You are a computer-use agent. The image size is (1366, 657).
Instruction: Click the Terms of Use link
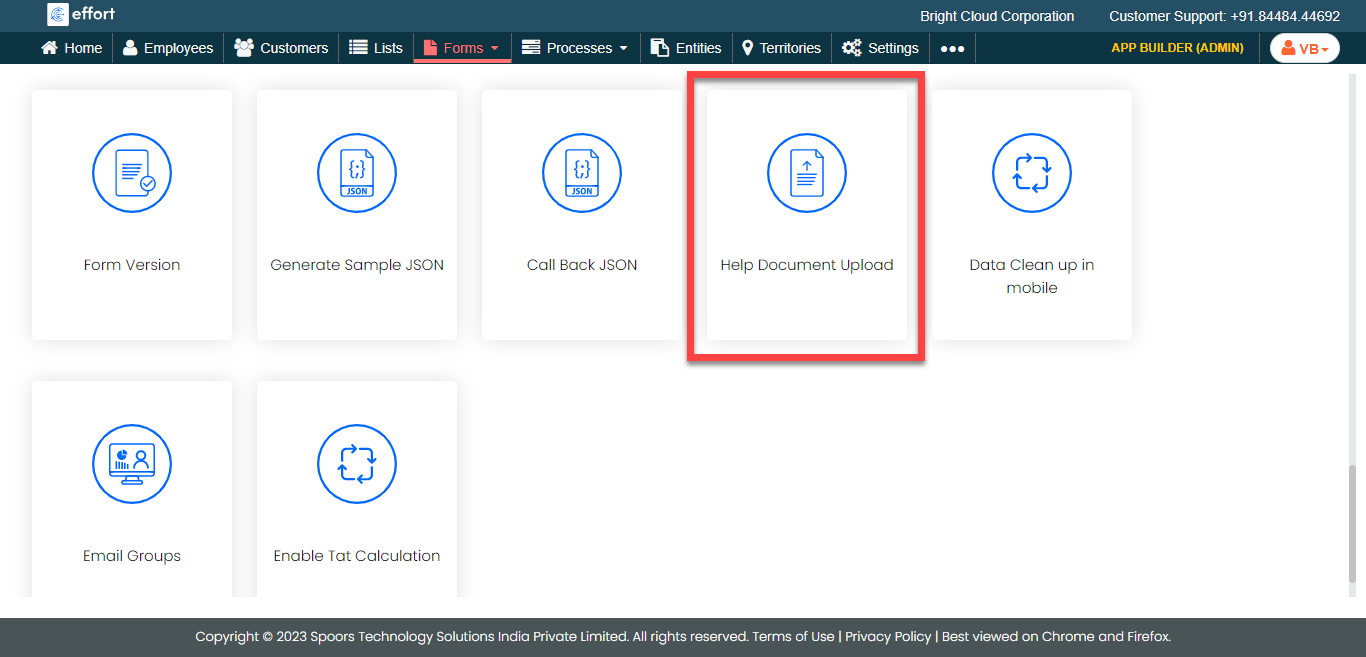click(x=793, y=637)
